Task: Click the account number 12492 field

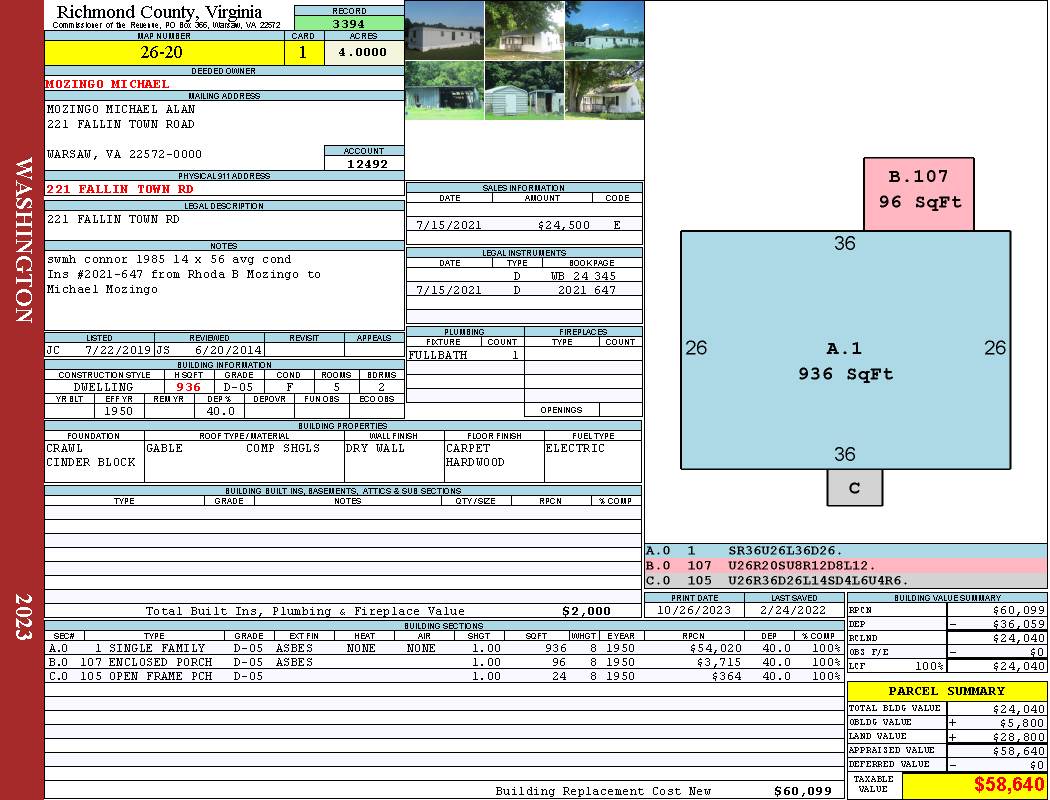Action: 364,164
